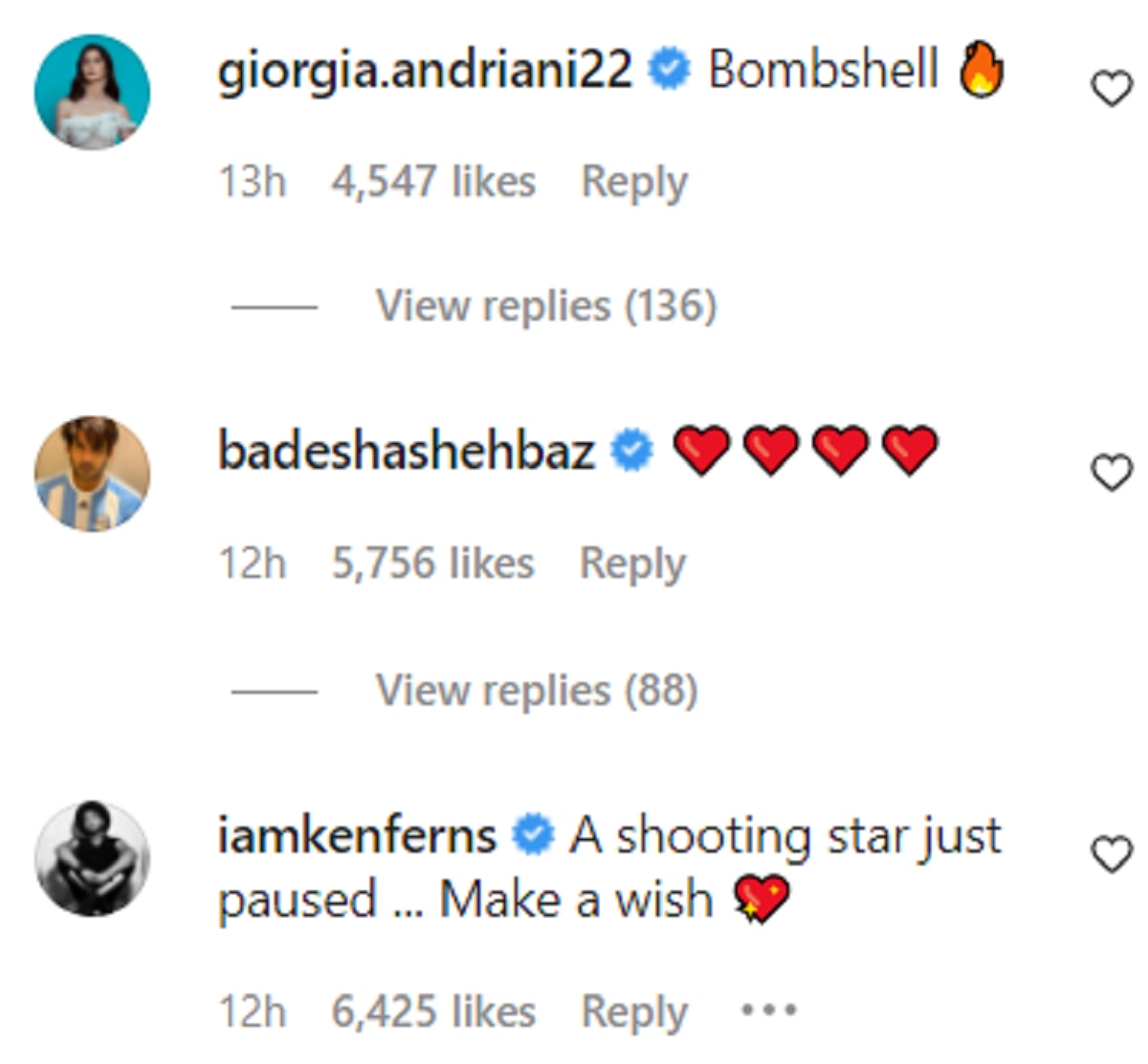Open badeshashehbaz's profile picture
Viewport: 1148px width, 1064px height.
tap(92, 474)
